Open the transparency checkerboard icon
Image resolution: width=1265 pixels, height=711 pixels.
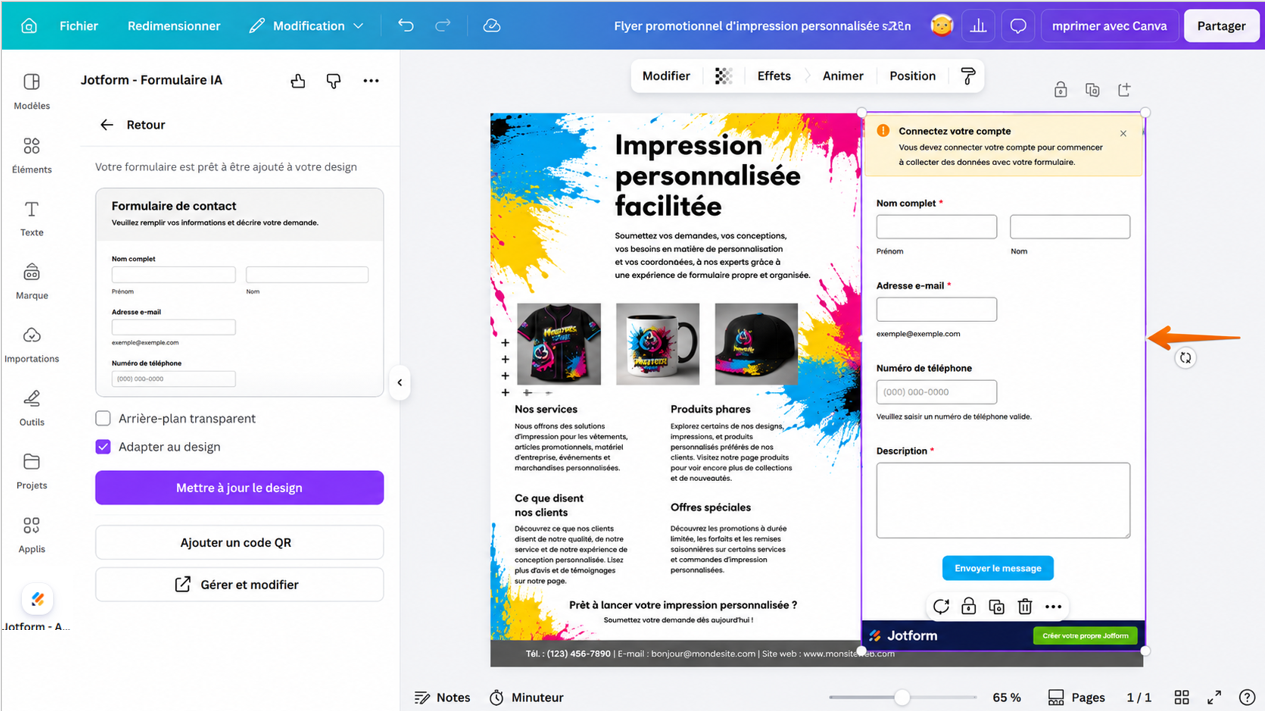pyautogui.click(x=723, y=76)
